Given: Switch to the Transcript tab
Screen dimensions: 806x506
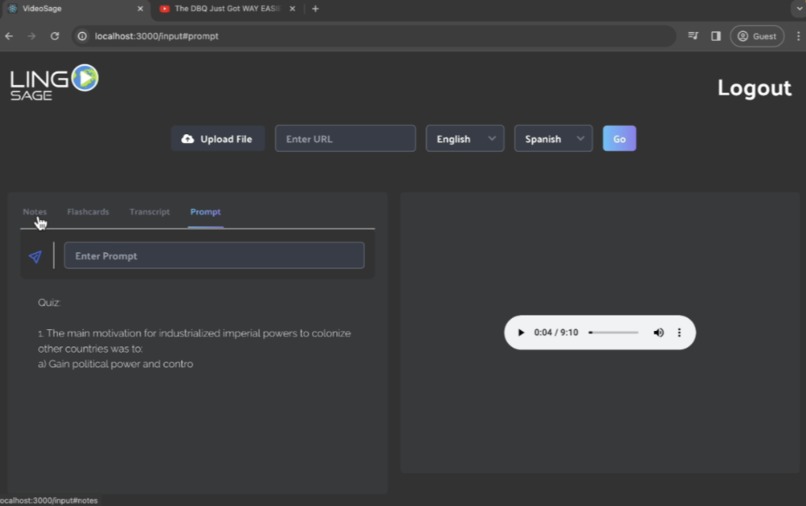Looking at the screenshot, I should 150,212.
